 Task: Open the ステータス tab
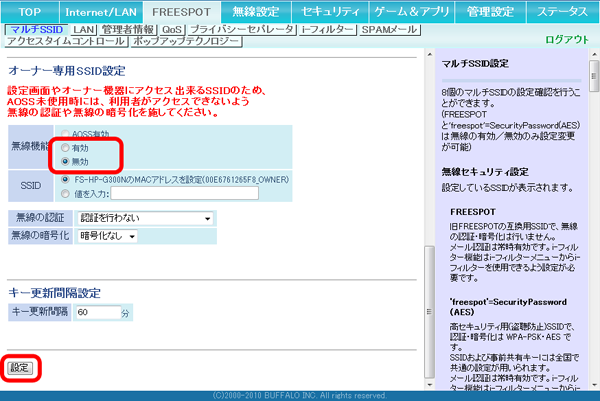tap(562, 12)
